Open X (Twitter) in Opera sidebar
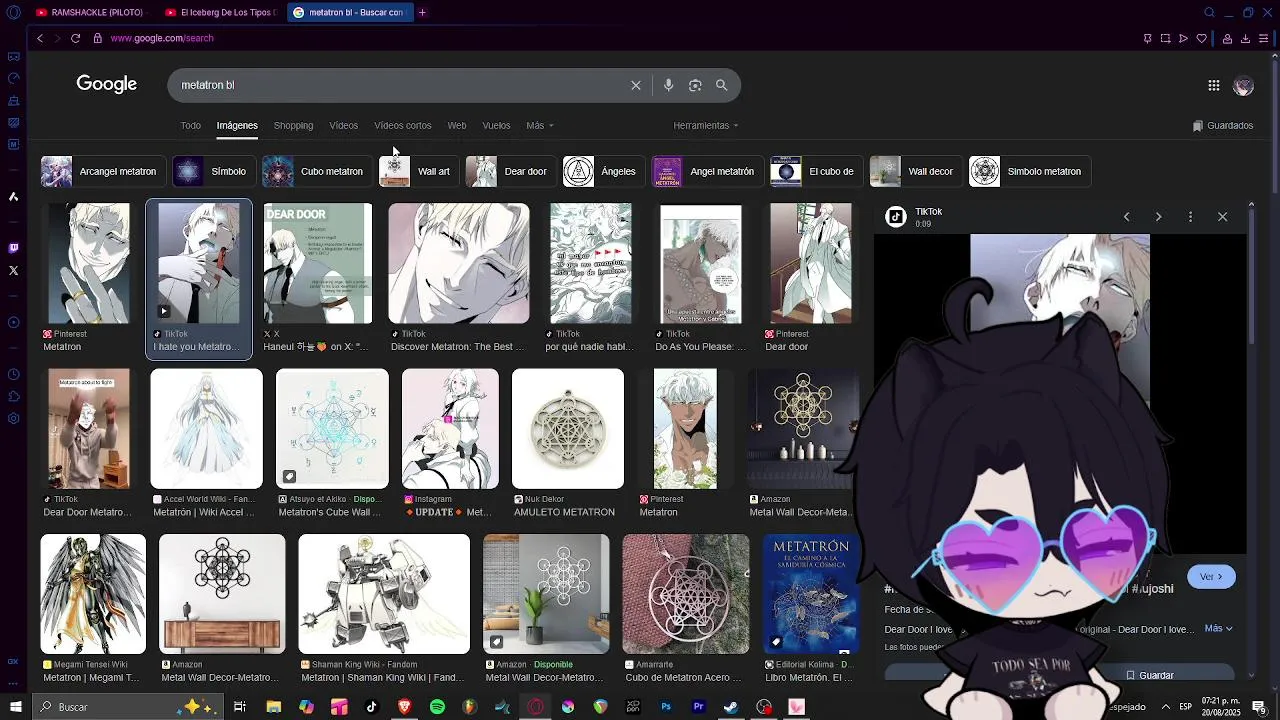The width and height of the screenshot is (1280, 720). tap(13, 270)
